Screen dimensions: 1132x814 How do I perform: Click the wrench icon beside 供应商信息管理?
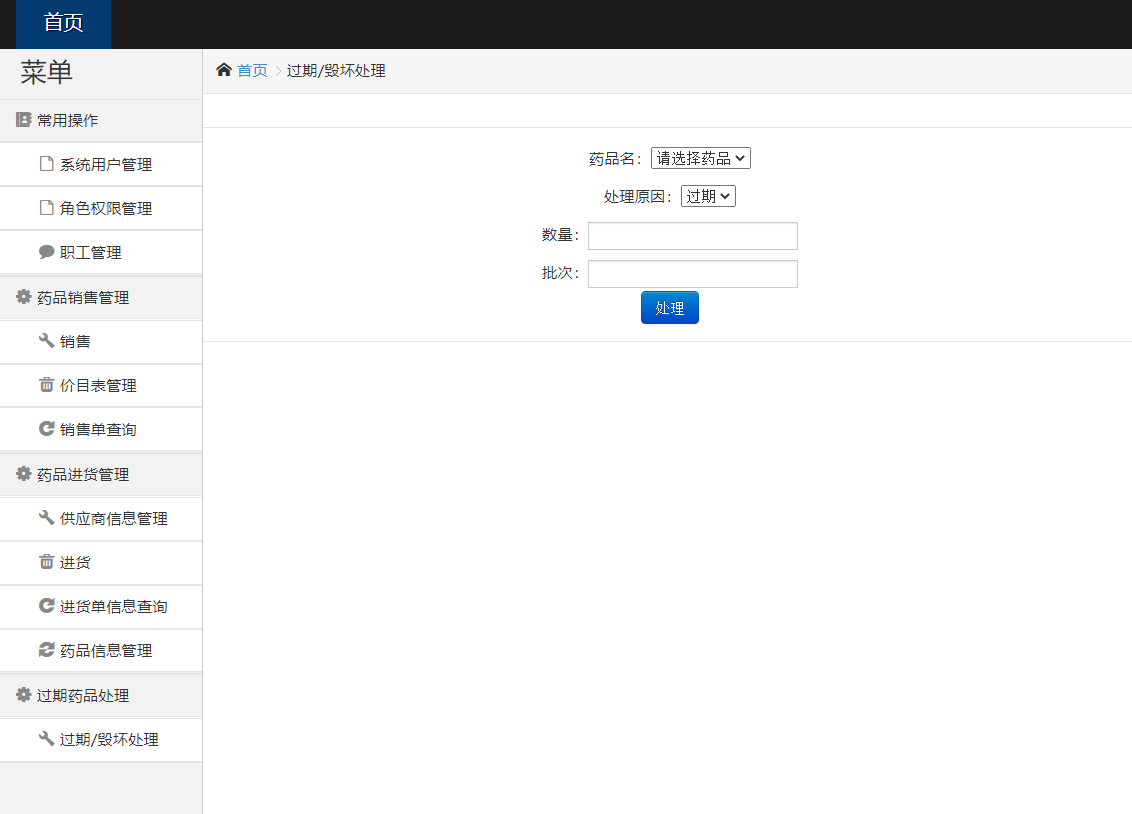(x=44, y=518)
